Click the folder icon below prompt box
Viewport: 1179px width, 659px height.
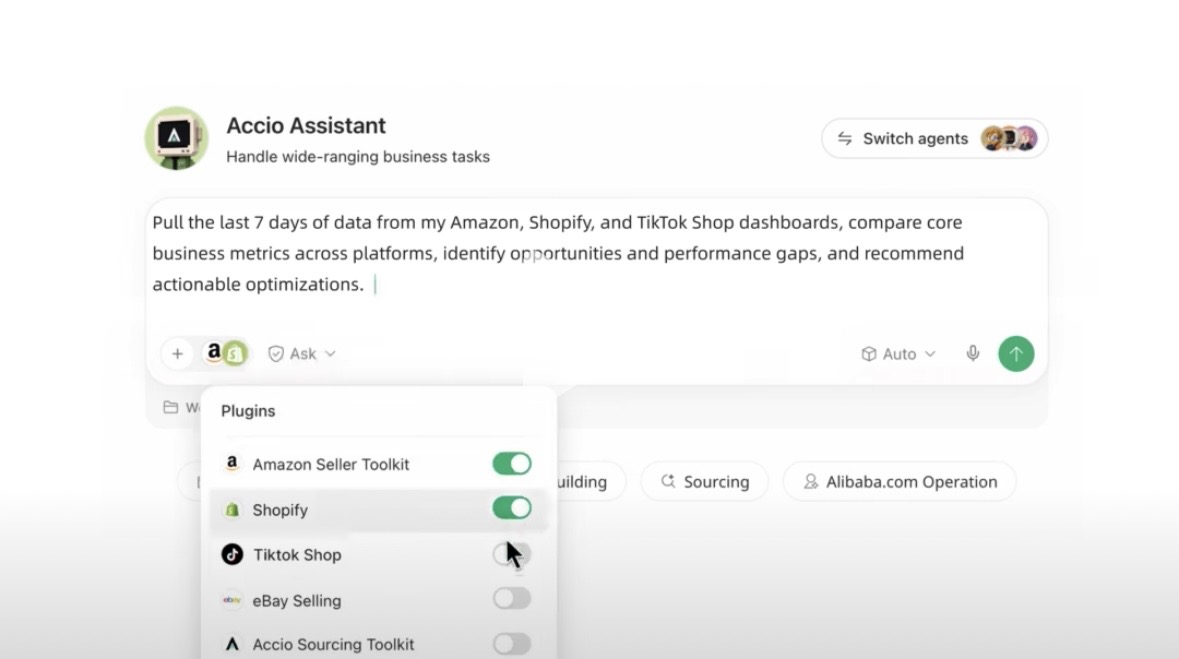point(171,407)
